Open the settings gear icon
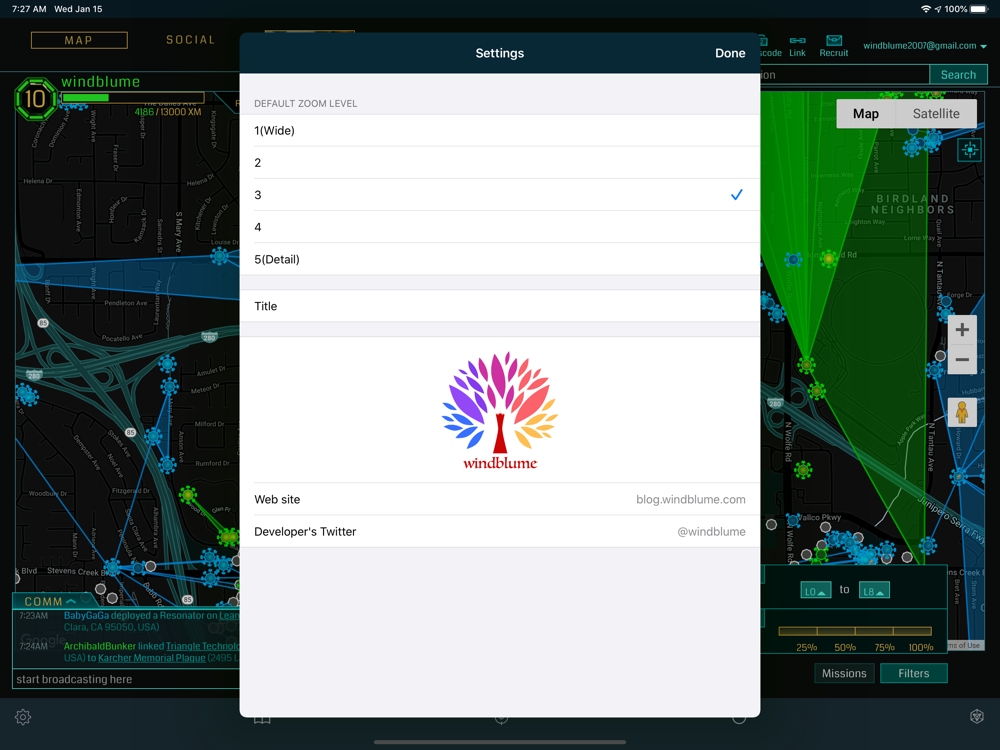This screenshot has height=750, width=1000. click(23, 717)
